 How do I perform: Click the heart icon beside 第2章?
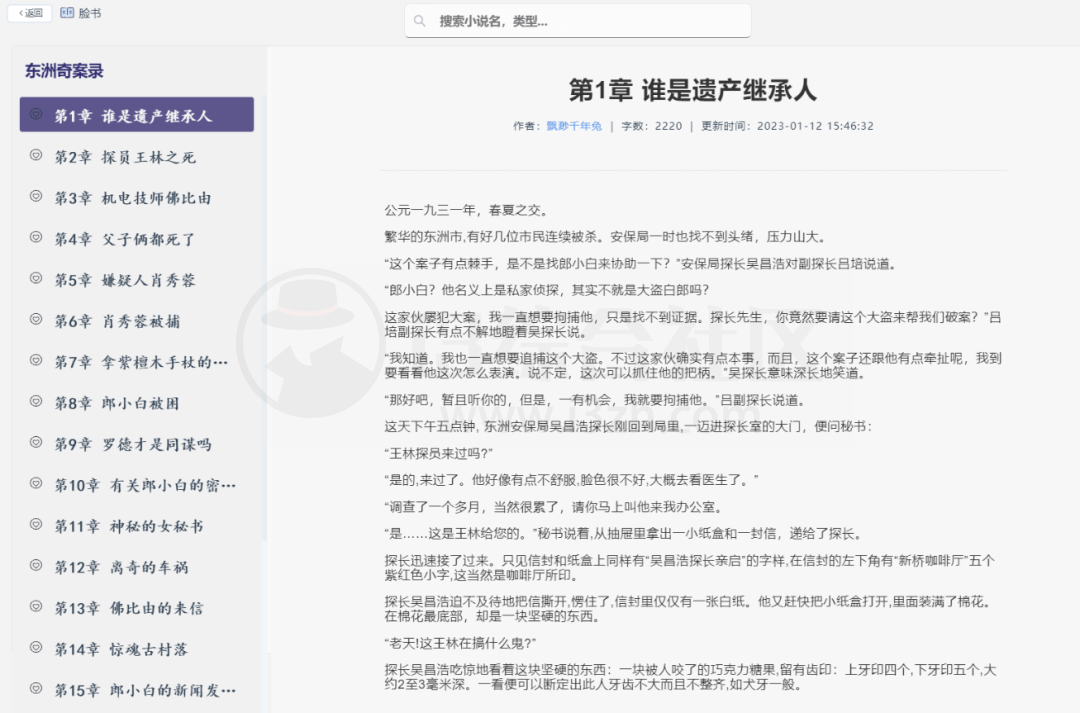[x=37, y=155]
